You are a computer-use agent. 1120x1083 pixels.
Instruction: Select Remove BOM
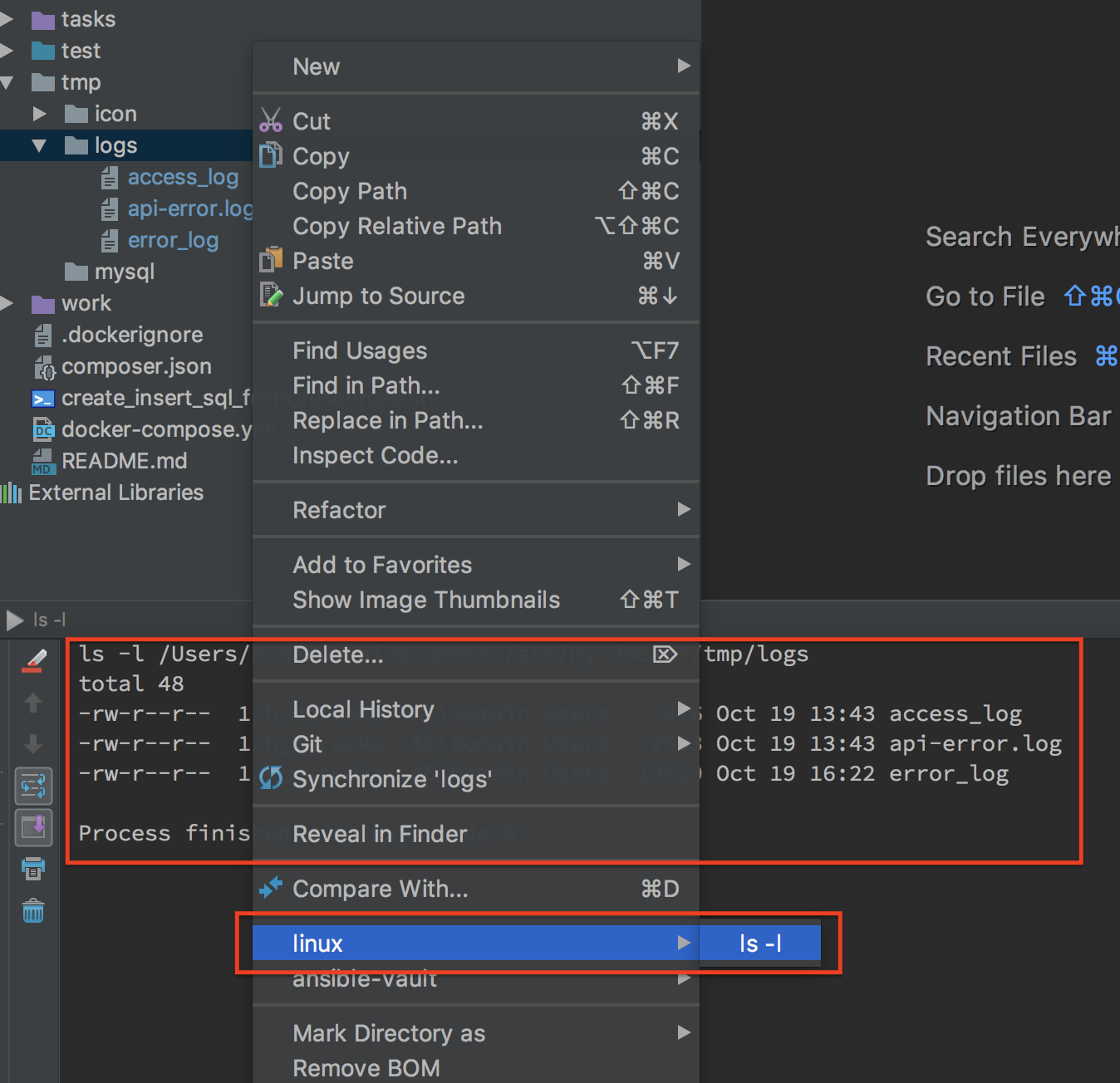pyautogui.click(x=476, y=1068)
